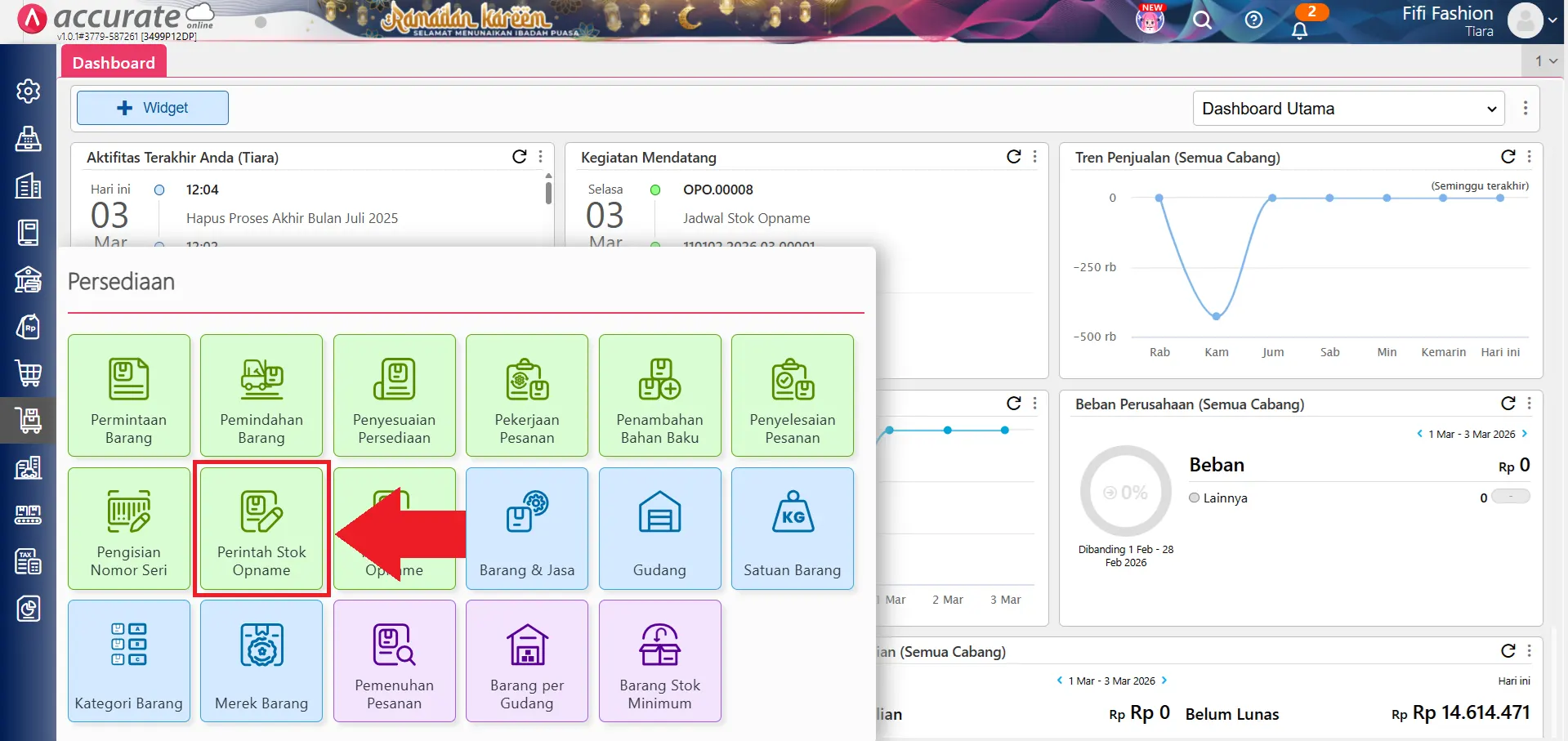
Task: Toggle the Lainnya switch in Beban widget
Action: pyautogui.click(x=1510, y=497)
